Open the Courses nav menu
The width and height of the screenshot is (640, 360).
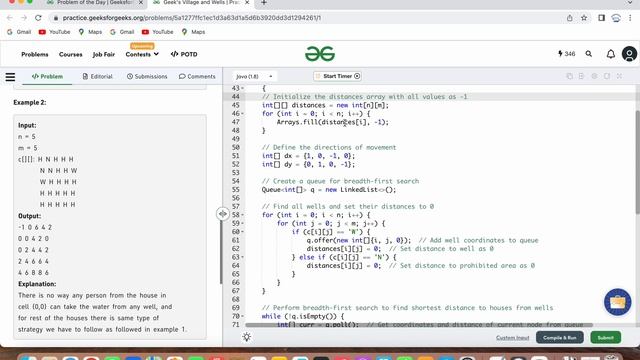click(x=71, y=54)
